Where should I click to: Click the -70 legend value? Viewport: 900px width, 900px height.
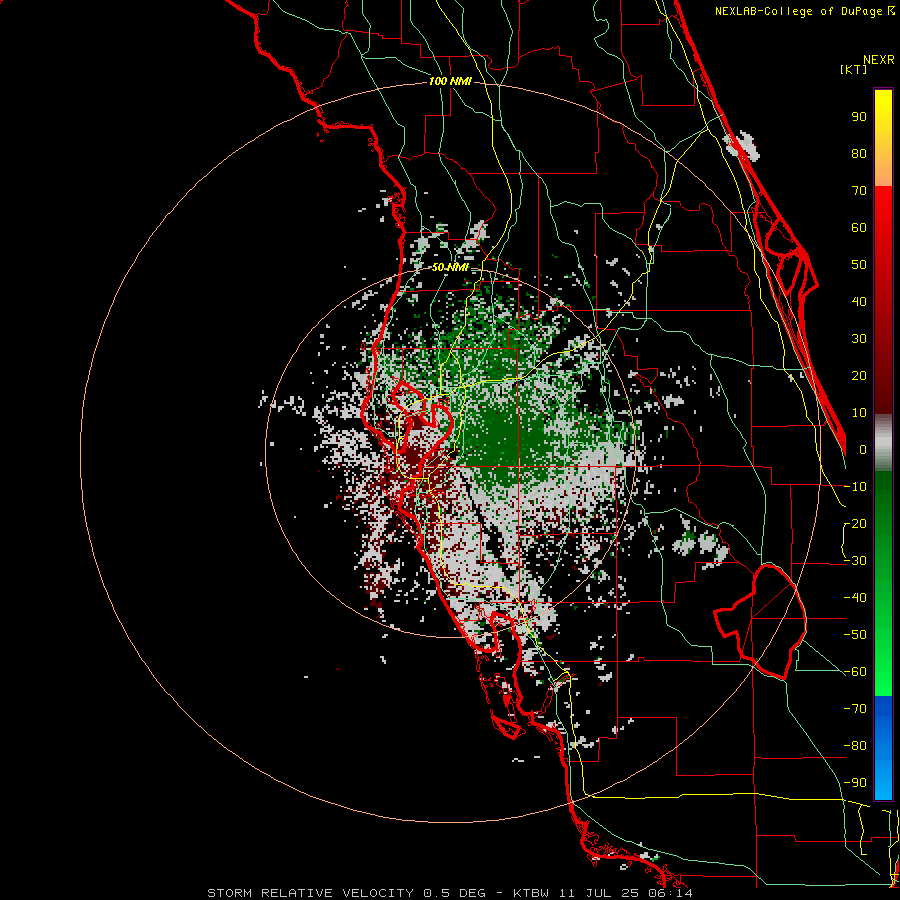pos(856,709)
